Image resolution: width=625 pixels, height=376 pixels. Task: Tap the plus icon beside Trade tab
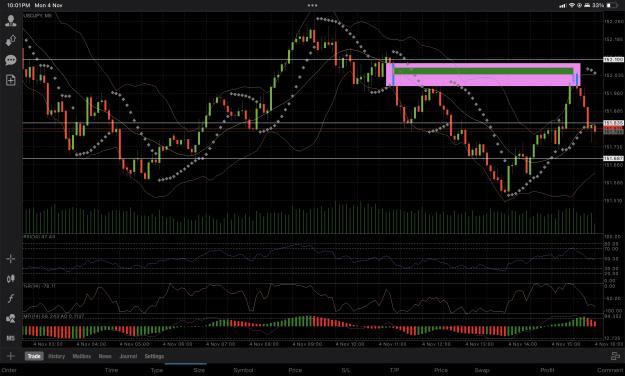11,356
